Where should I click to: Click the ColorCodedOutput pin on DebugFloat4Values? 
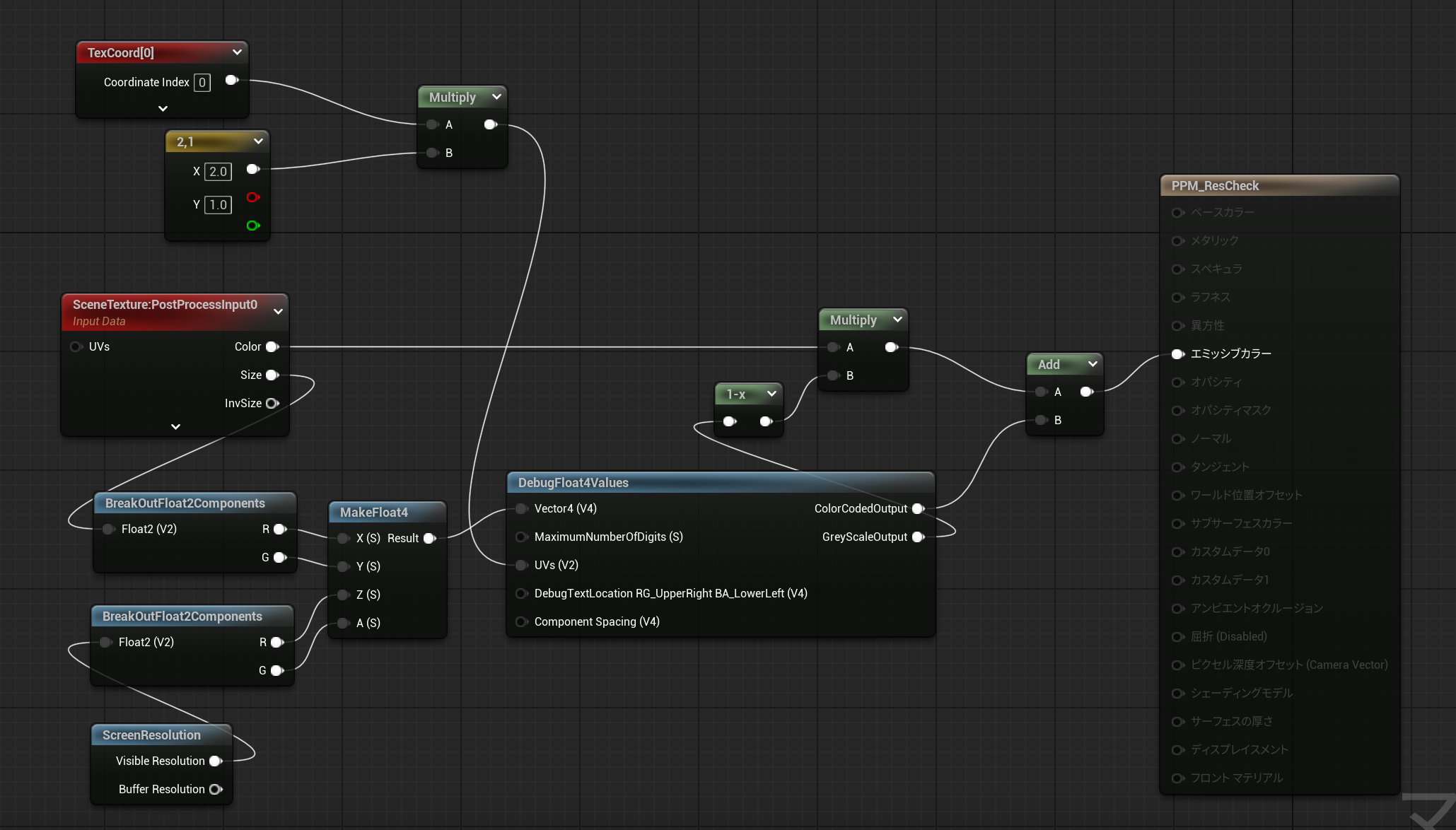pos(918,508)
